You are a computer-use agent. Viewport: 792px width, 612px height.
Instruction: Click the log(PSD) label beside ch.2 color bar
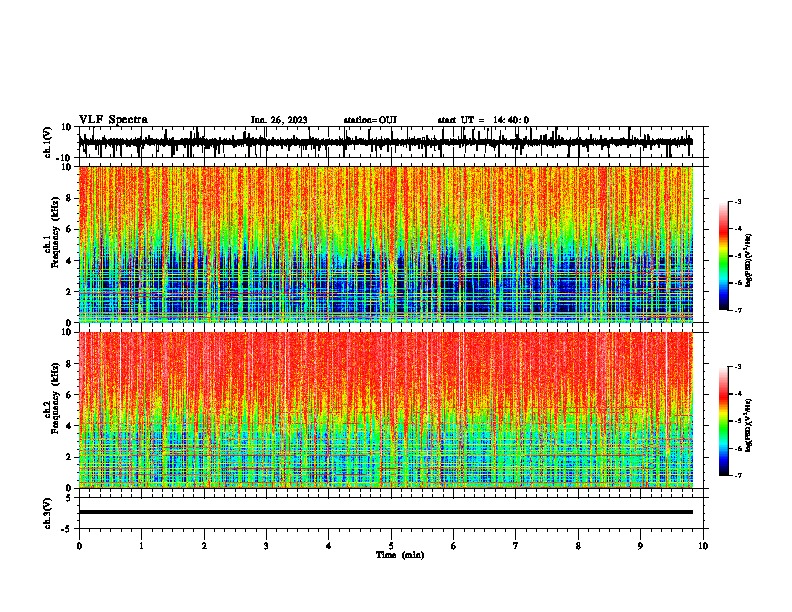pos(749,426)
